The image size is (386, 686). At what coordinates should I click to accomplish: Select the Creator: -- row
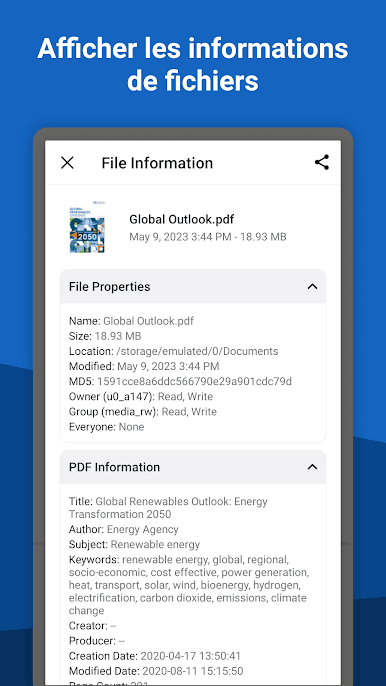(x=92, y=625)
